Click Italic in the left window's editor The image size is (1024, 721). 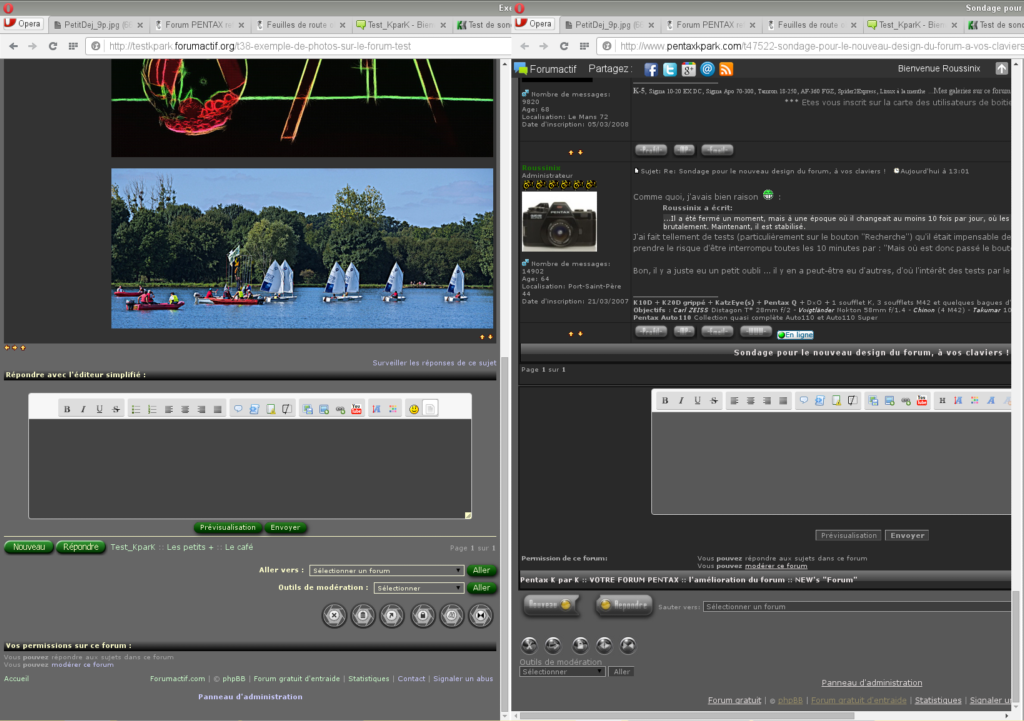pyautogui.click(x=83, y=409)
